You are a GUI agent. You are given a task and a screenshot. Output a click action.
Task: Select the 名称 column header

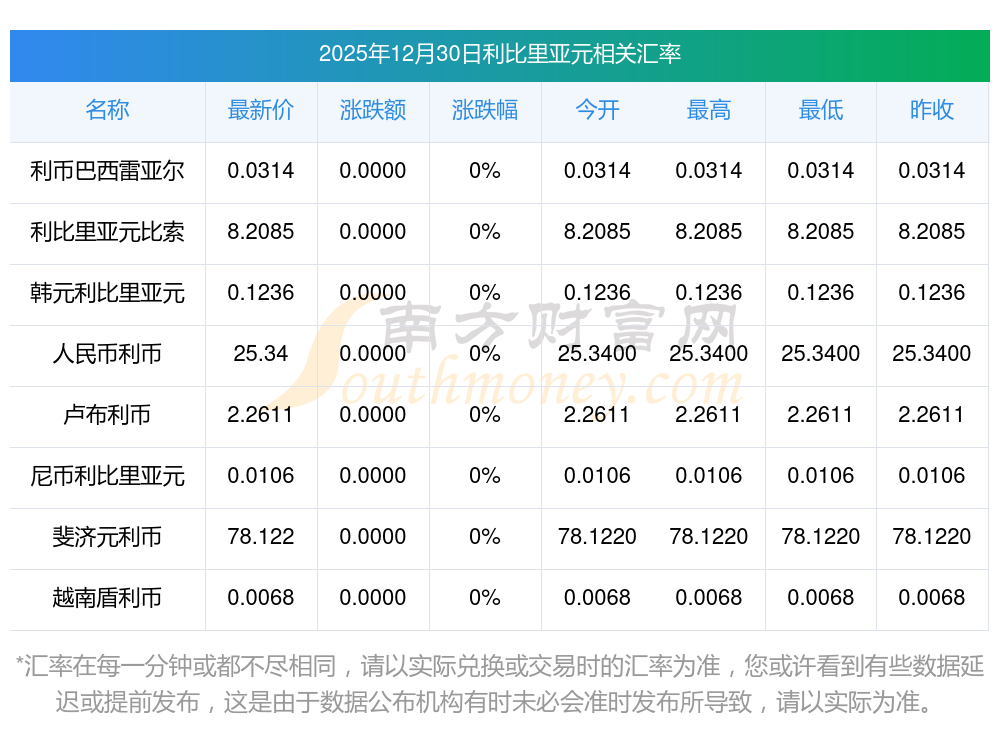pyautogui.click(x=107, y=110)
